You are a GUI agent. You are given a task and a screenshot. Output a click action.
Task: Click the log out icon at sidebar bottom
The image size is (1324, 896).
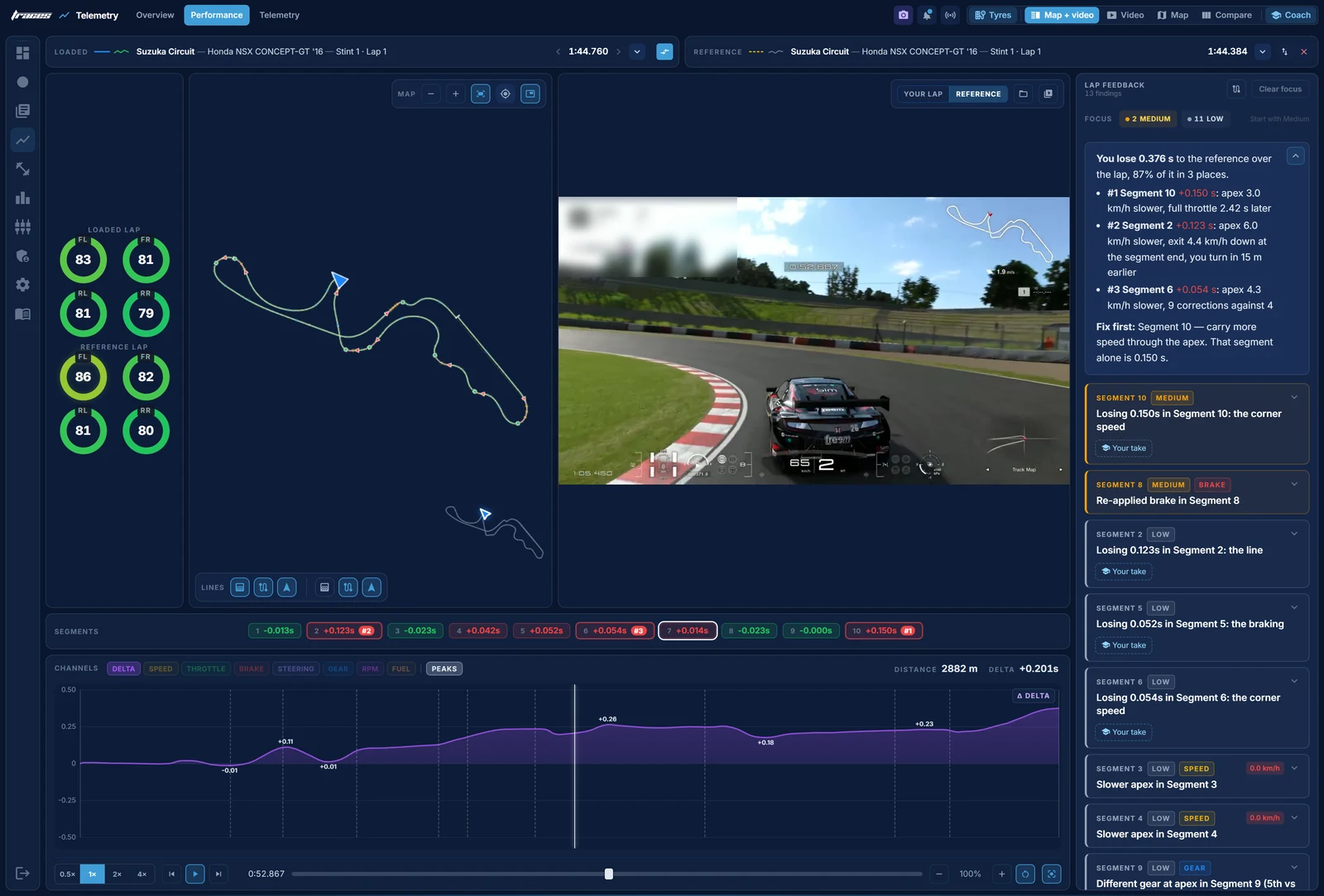tap(22, 873)
